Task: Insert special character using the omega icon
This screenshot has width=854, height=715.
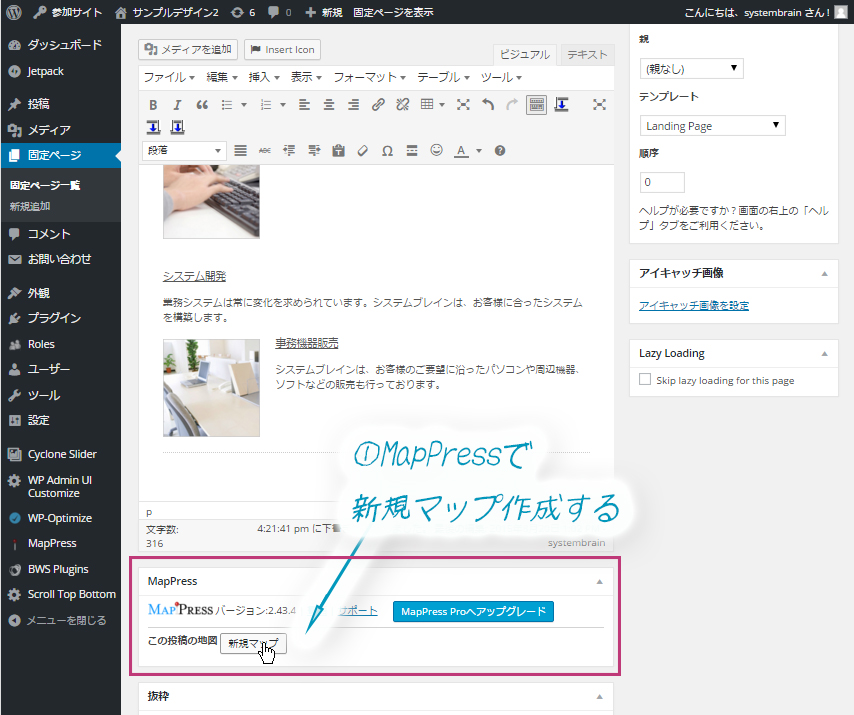Action: click(387, 151)
